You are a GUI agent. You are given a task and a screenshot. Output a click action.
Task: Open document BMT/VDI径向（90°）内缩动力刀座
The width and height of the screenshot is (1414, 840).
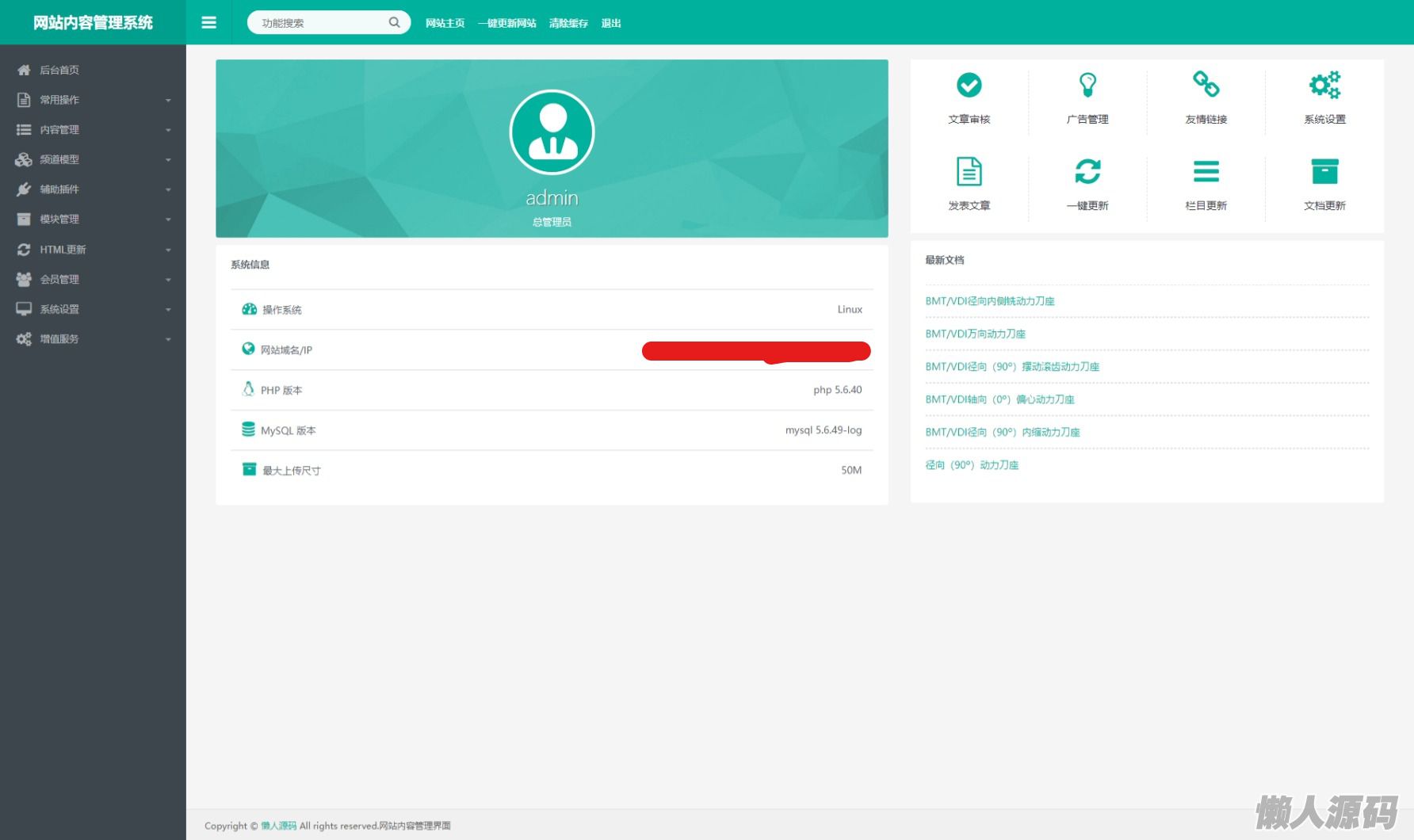coord(1003,433)
